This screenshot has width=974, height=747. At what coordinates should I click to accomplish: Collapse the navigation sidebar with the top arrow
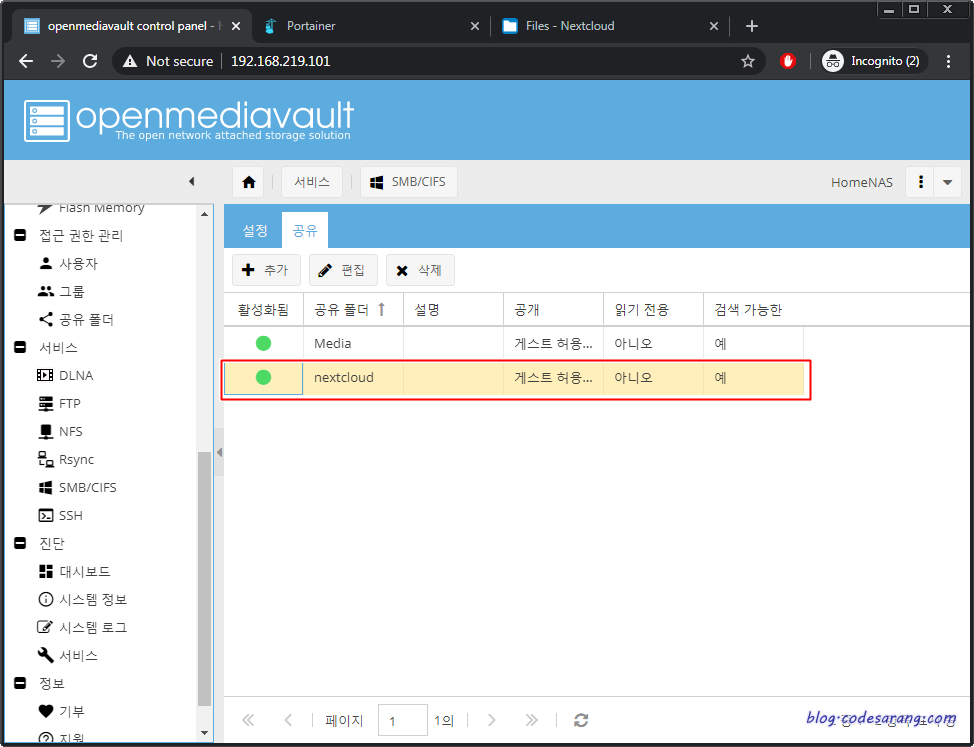[x=191, y=181]
